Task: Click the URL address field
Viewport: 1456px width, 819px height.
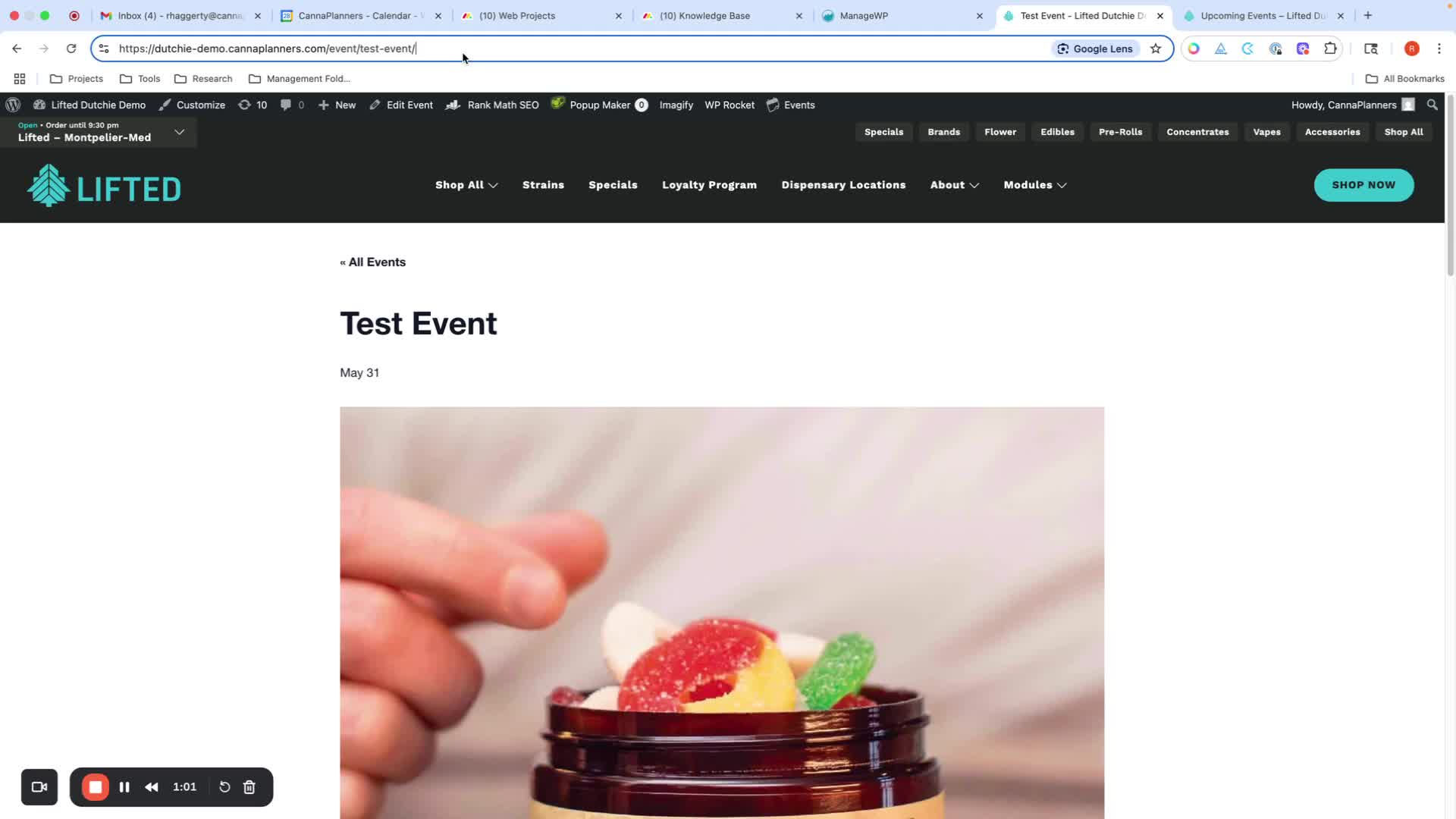Action: 576,49
